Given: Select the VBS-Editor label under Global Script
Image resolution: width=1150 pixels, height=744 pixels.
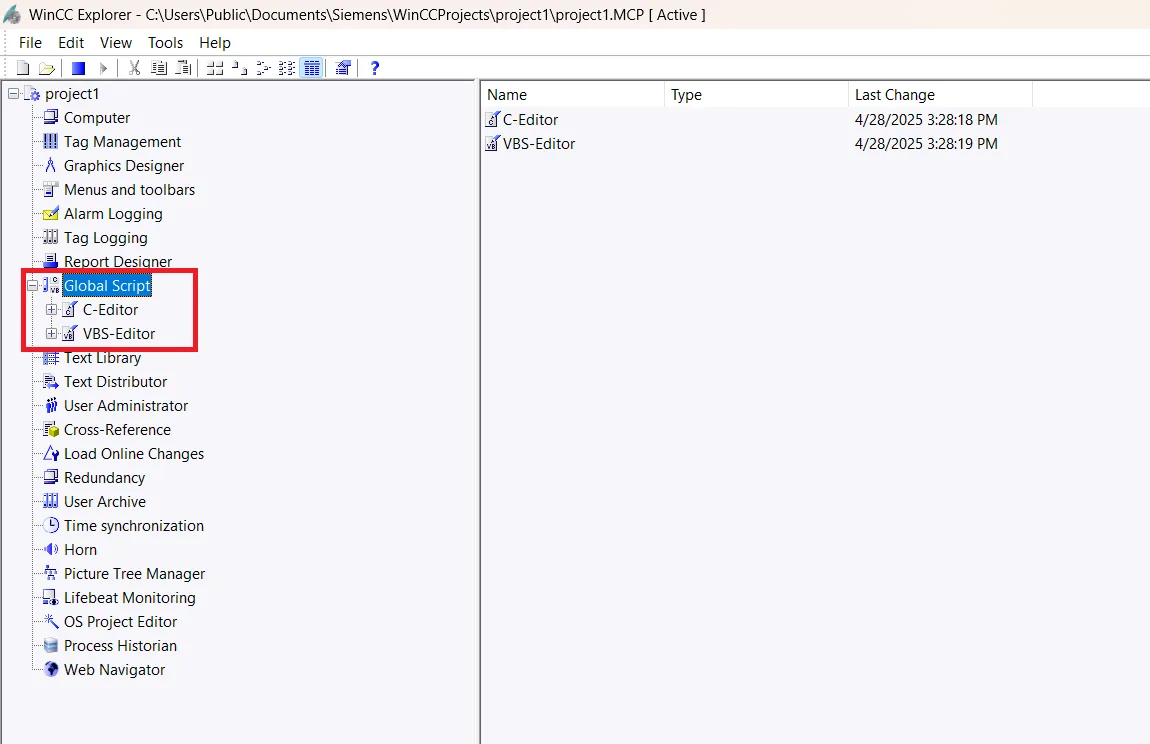Looking at the screenshot, I should 119,334.
